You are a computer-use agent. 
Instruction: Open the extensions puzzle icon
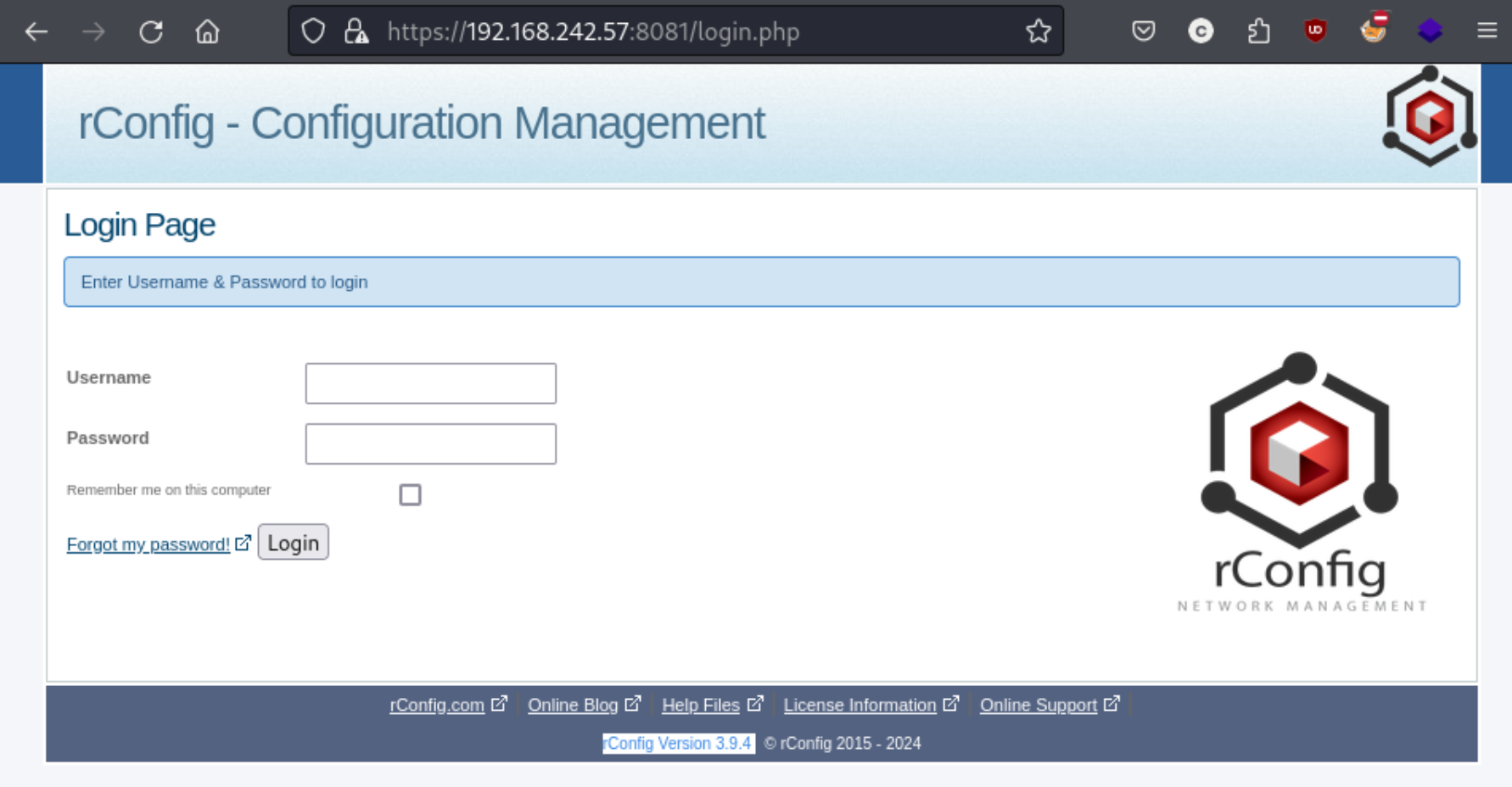[x=1258, y=31]
